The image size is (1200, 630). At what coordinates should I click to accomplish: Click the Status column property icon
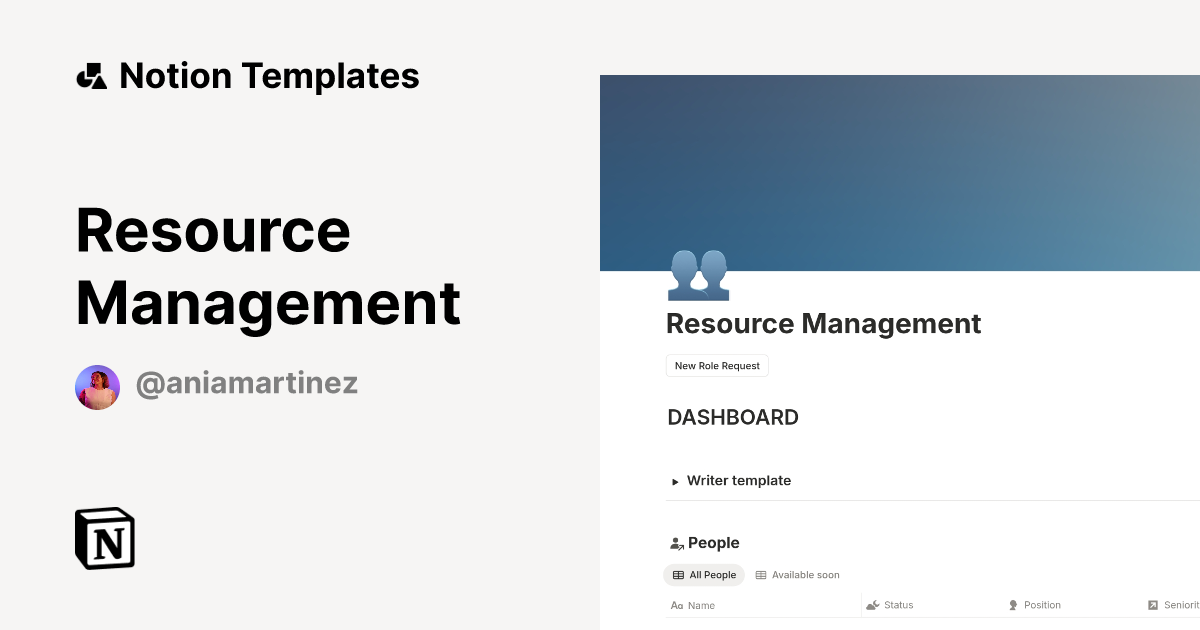(x=872, y=605)
